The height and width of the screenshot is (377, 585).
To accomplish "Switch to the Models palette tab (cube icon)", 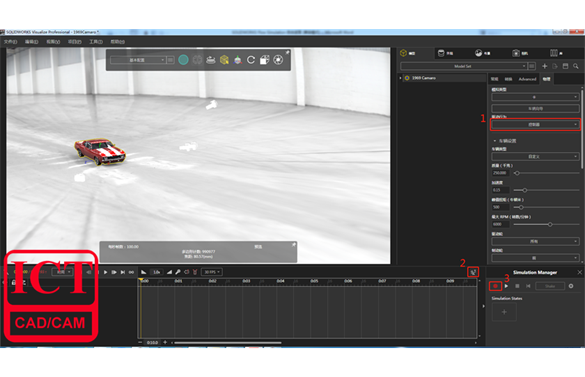I will pyautogui.click(x=407, y=53).
